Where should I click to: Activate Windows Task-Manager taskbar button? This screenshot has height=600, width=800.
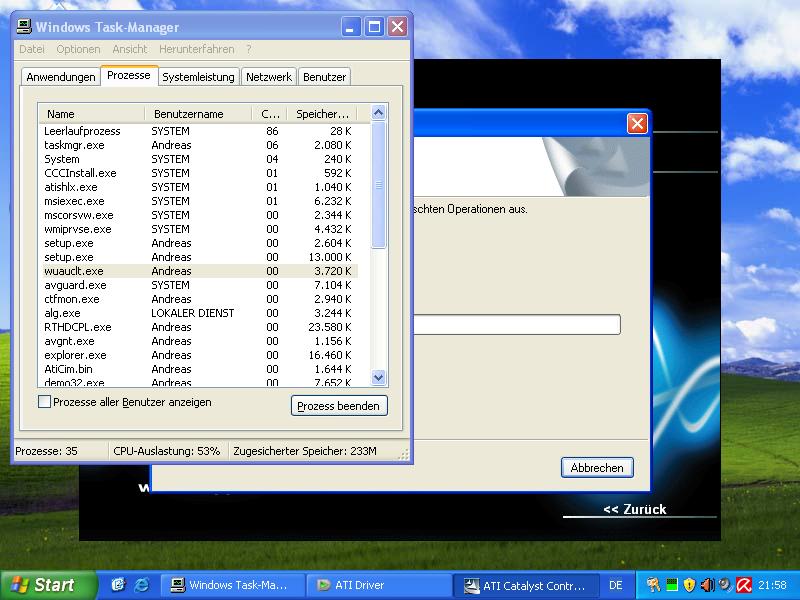coord(233,585)
